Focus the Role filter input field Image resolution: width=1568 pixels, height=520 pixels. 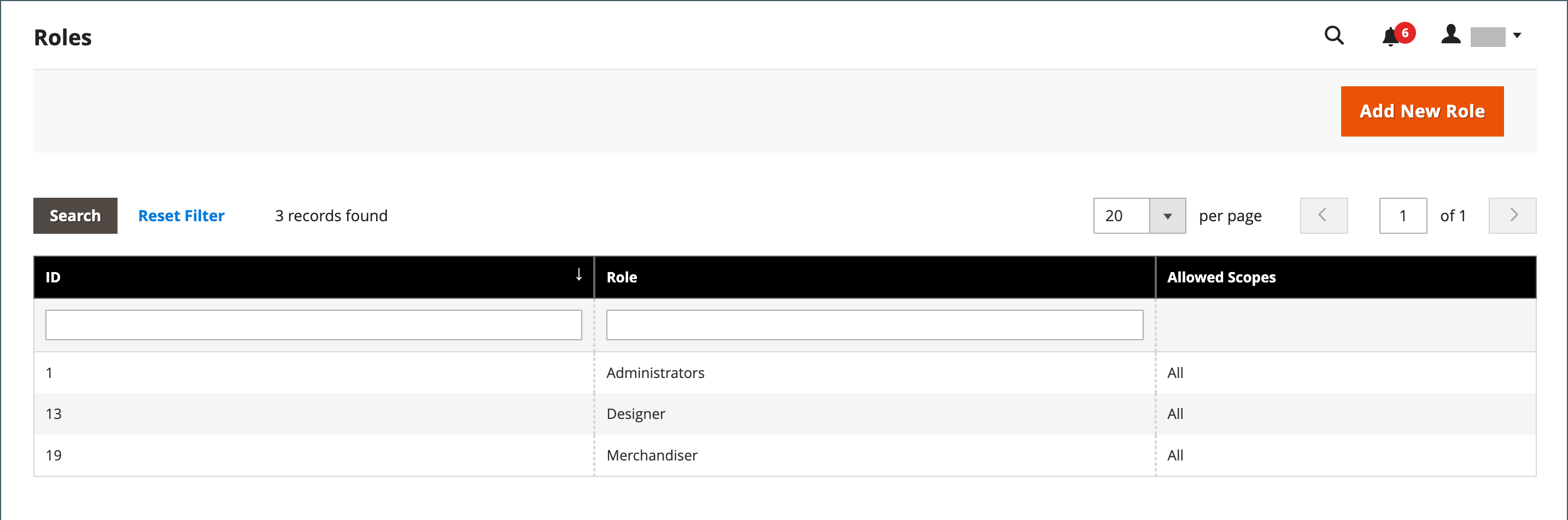point(874,325)
